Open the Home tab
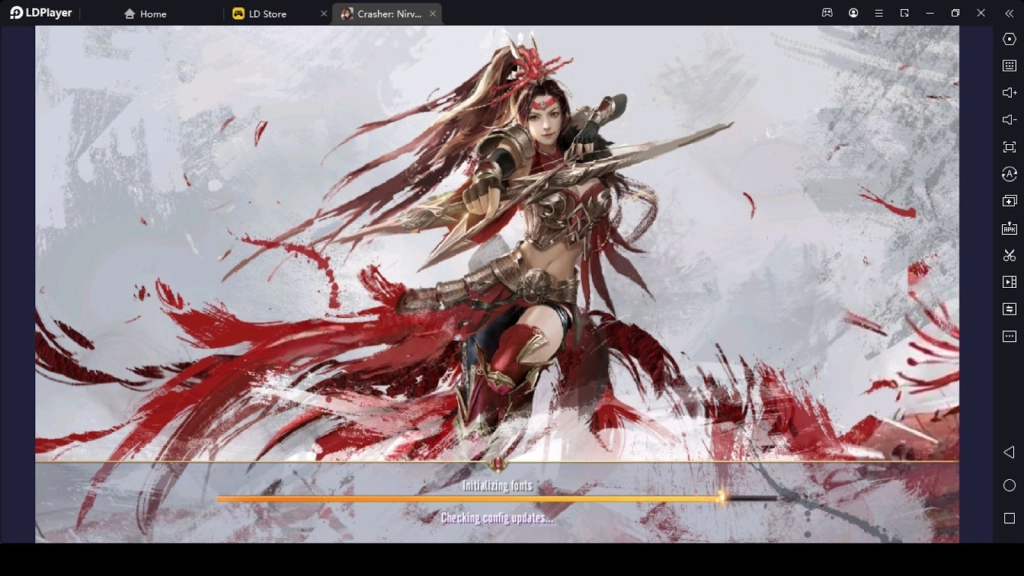 pyautogui.click(x=145, y=13)
